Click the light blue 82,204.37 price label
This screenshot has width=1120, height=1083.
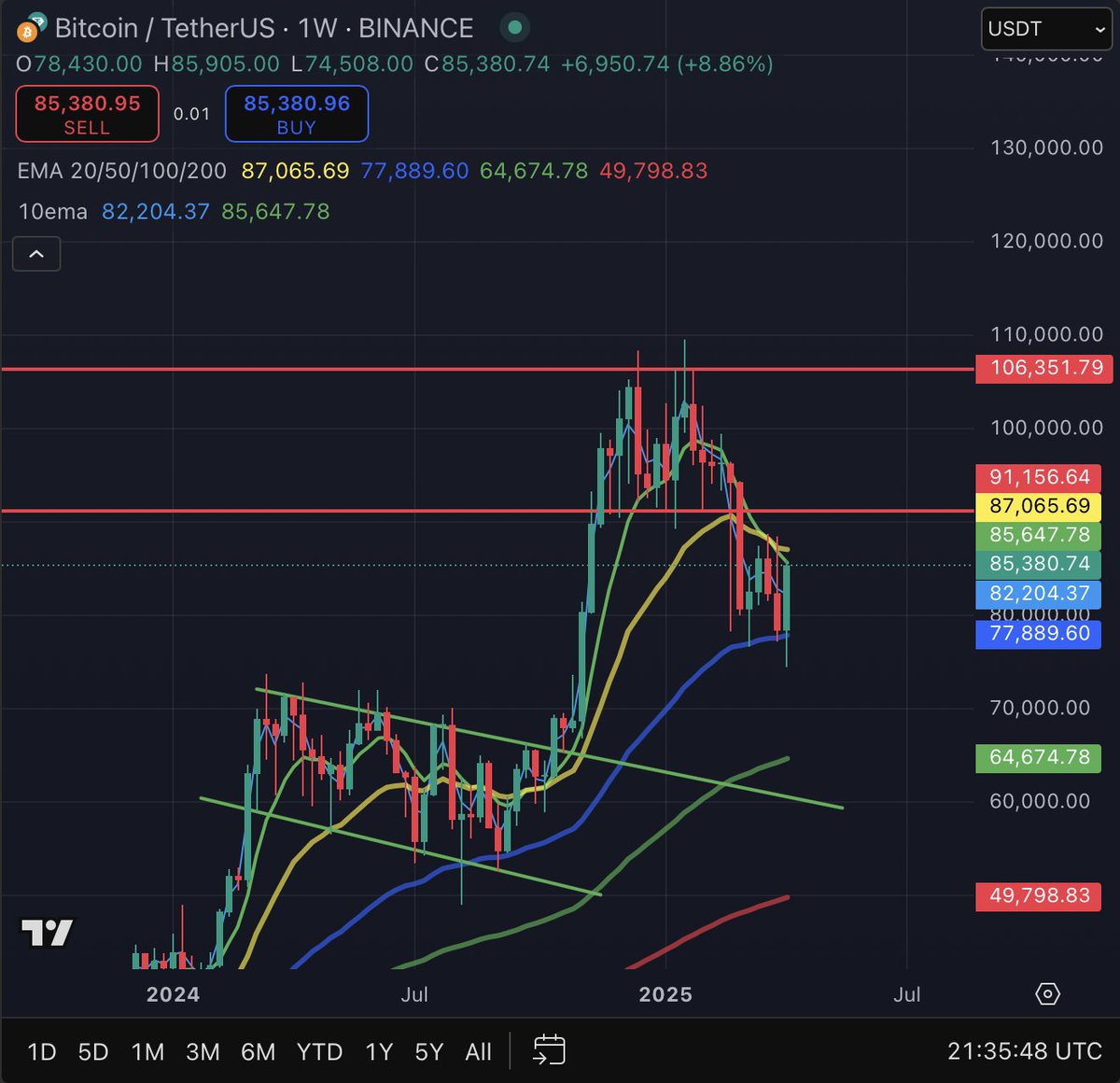tap(1039, 593)
